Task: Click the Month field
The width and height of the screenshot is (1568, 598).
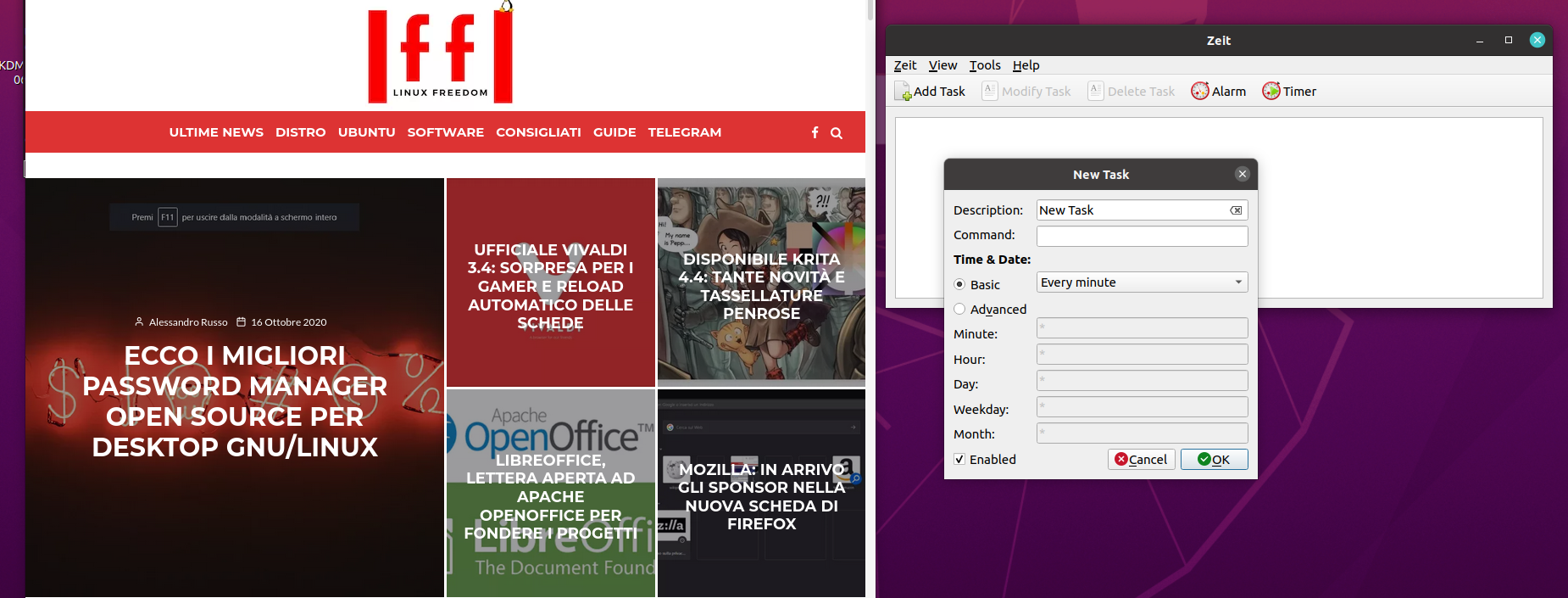Action: (x=1142, y=433)
